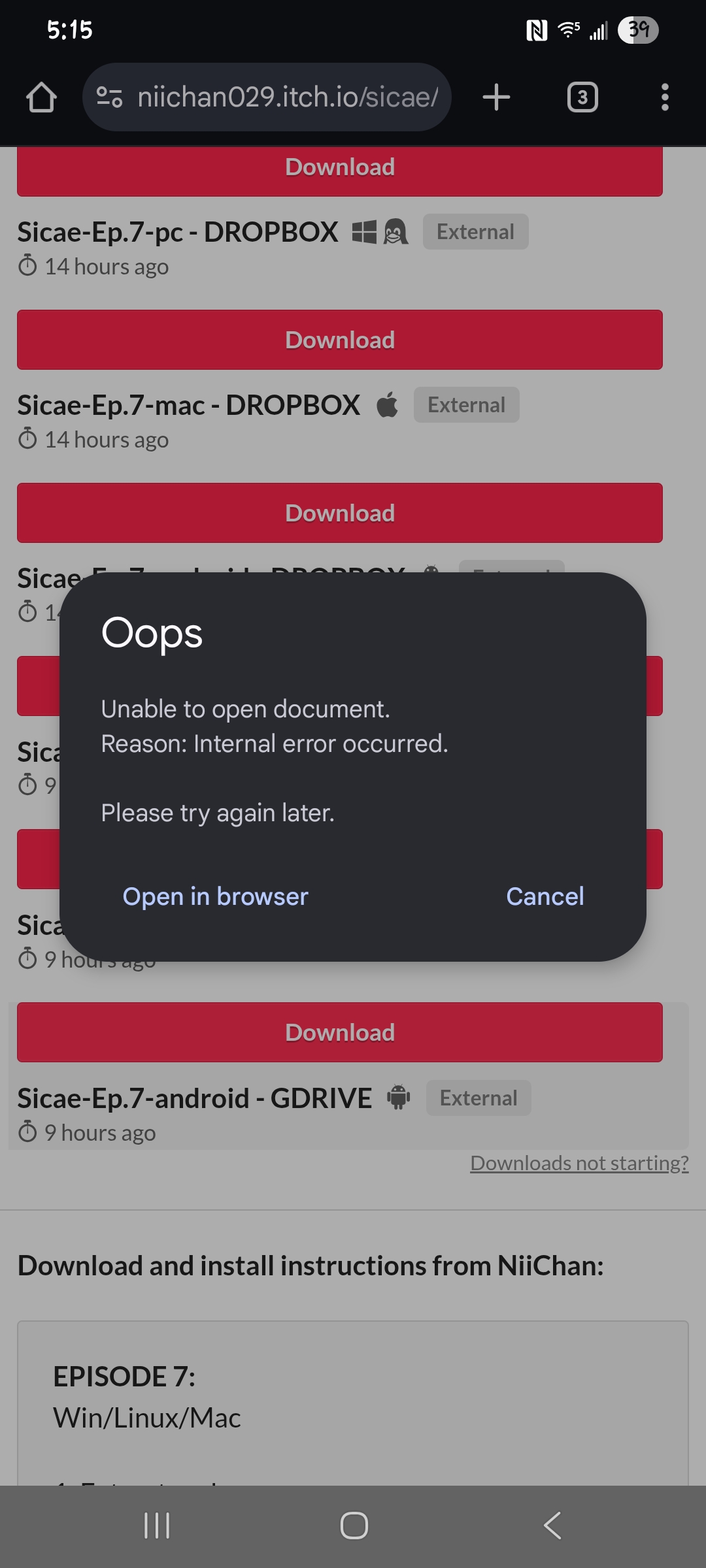Cancel the Oops error dialog
This screenshot has height=1568, width=706.
(x=545, y=896)
